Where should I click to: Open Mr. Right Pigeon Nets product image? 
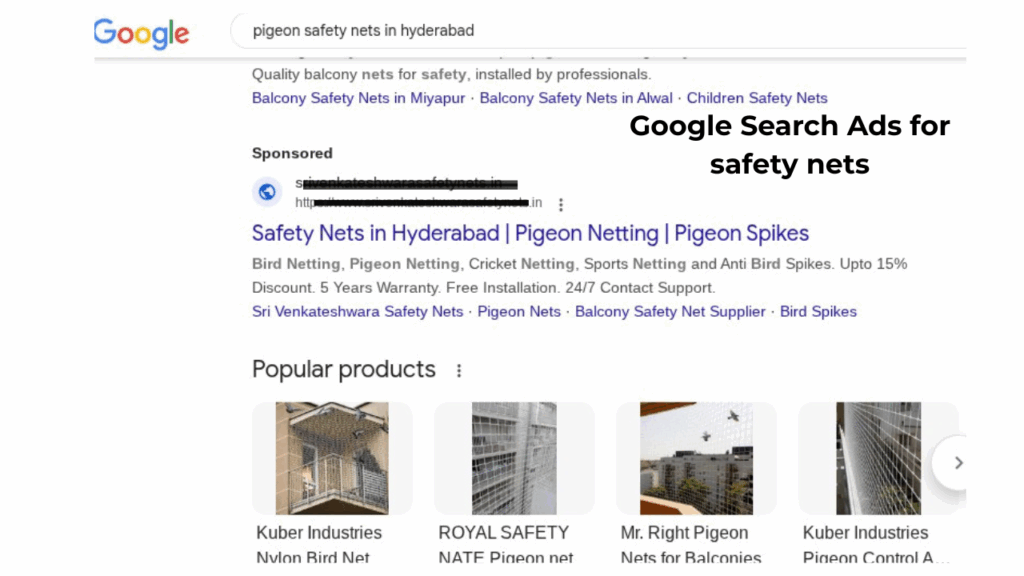coord(696,458)
